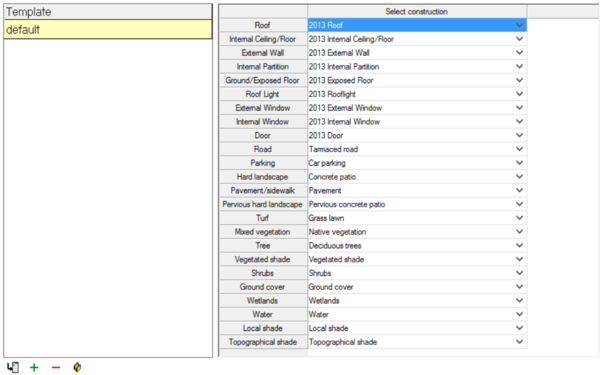The image size is (602, 375).
Task: Select the 'Turf' row label
Action: tap(263, 218)
